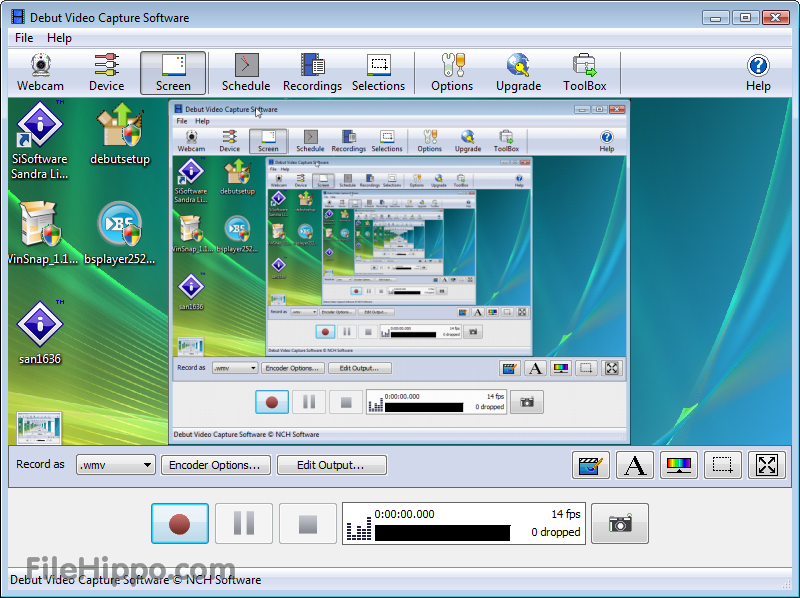
Task: Click the 14 fps frame rate text
Action: pyautogui.click(x=566, y=514)
